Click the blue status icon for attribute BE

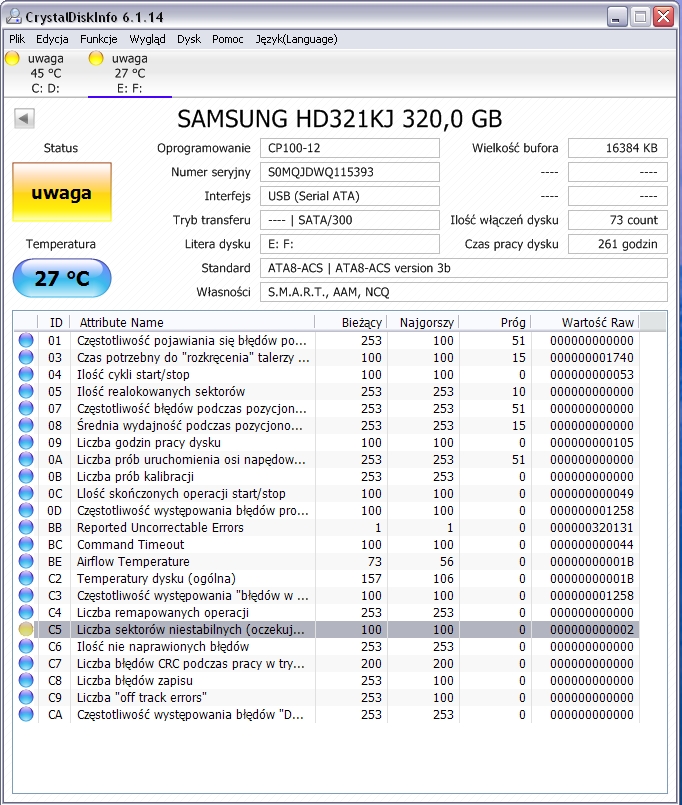26,561
